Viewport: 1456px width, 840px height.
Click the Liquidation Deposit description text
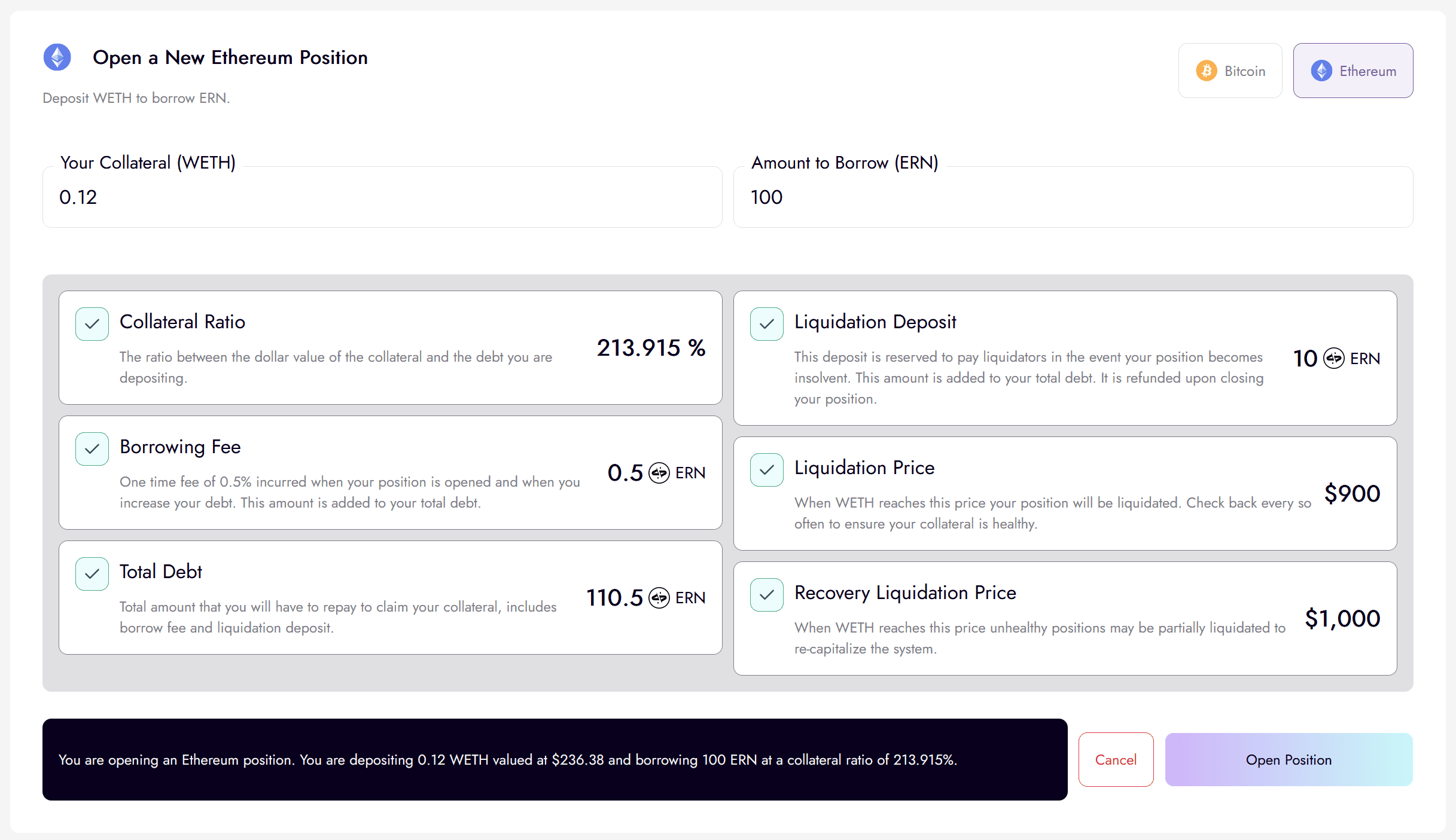coord(1029,378)
